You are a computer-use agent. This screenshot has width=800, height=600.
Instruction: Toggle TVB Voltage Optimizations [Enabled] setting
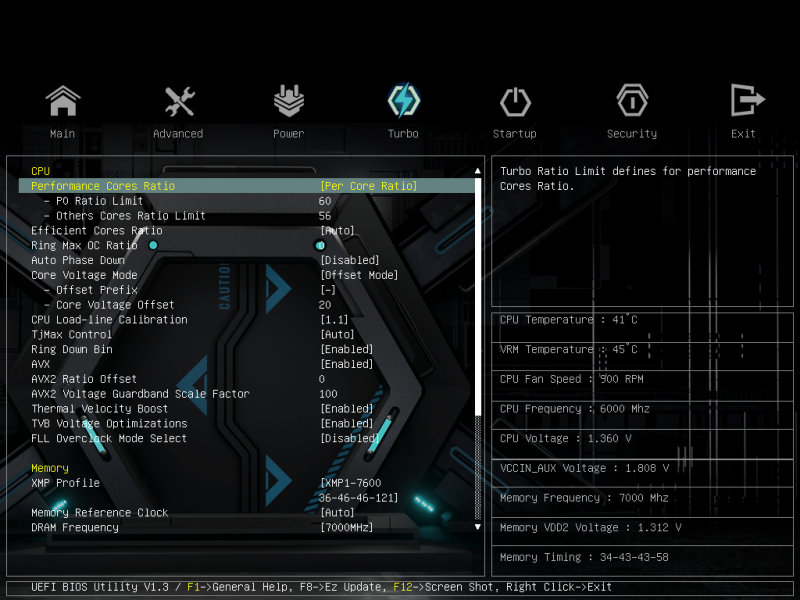346,423
